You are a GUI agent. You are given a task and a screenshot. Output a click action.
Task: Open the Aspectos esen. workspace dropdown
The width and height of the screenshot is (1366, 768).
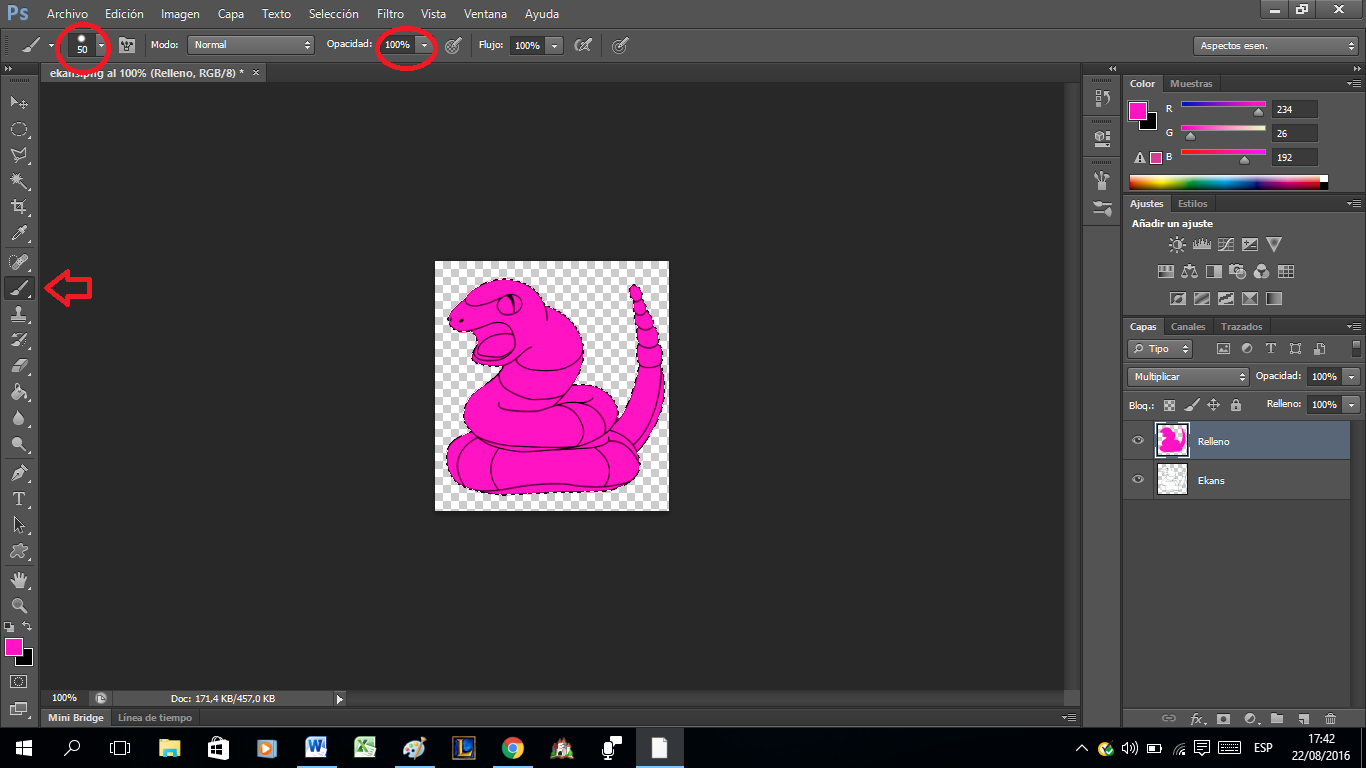(x=1275, y=46)
